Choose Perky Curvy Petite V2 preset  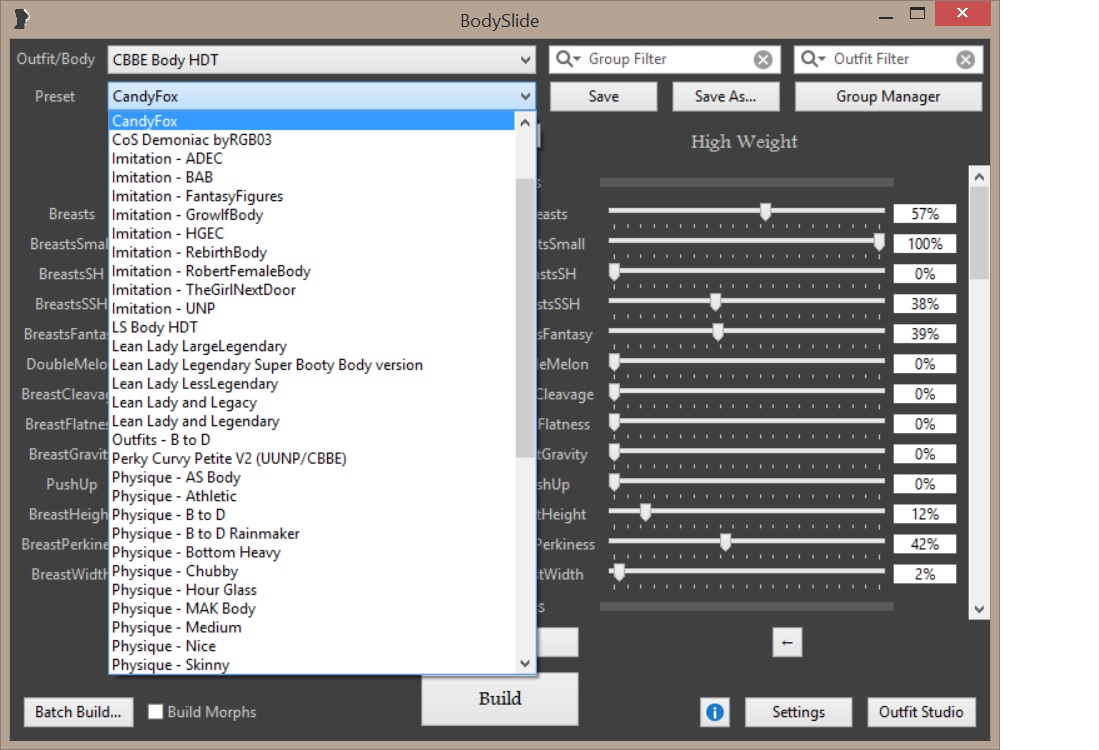(312, 458)
